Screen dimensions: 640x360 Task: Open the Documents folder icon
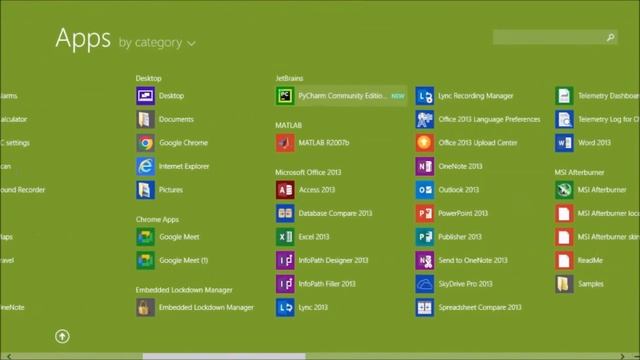(145, 119)
